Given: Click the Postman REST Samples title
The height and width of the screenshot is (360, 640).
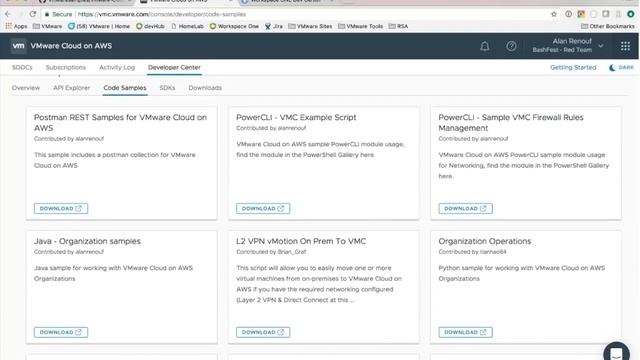Looking at the screenshot, I should (120, 122).
